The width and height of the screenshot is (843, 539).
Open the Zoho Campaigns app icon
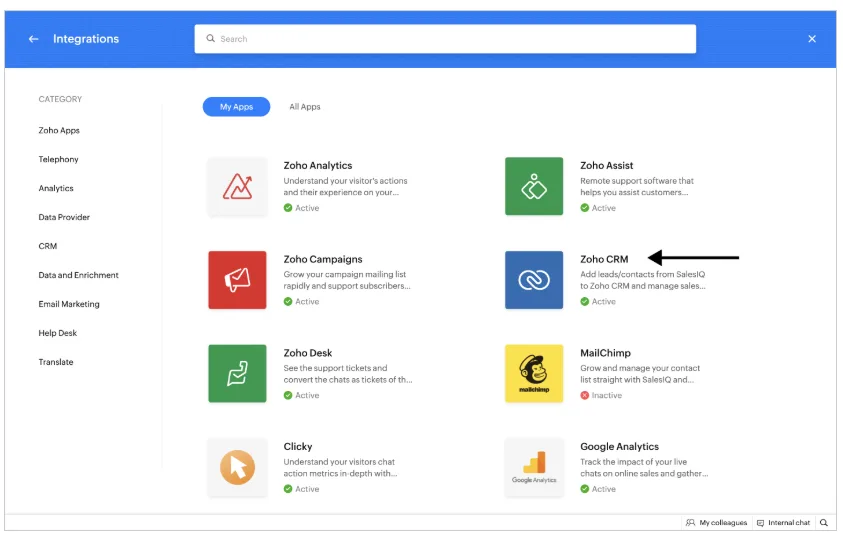[237, 280]
